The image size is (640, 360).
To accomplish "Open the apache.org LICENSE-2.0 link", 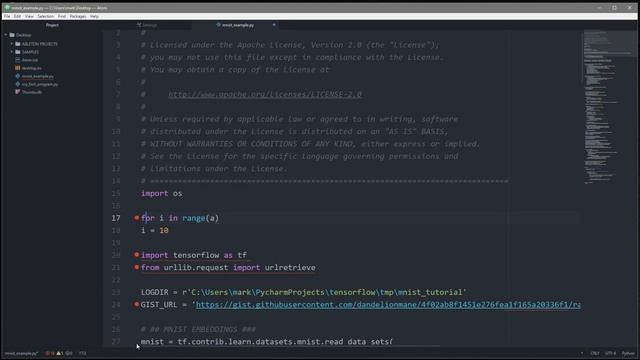I will click(x=265, y=94).
